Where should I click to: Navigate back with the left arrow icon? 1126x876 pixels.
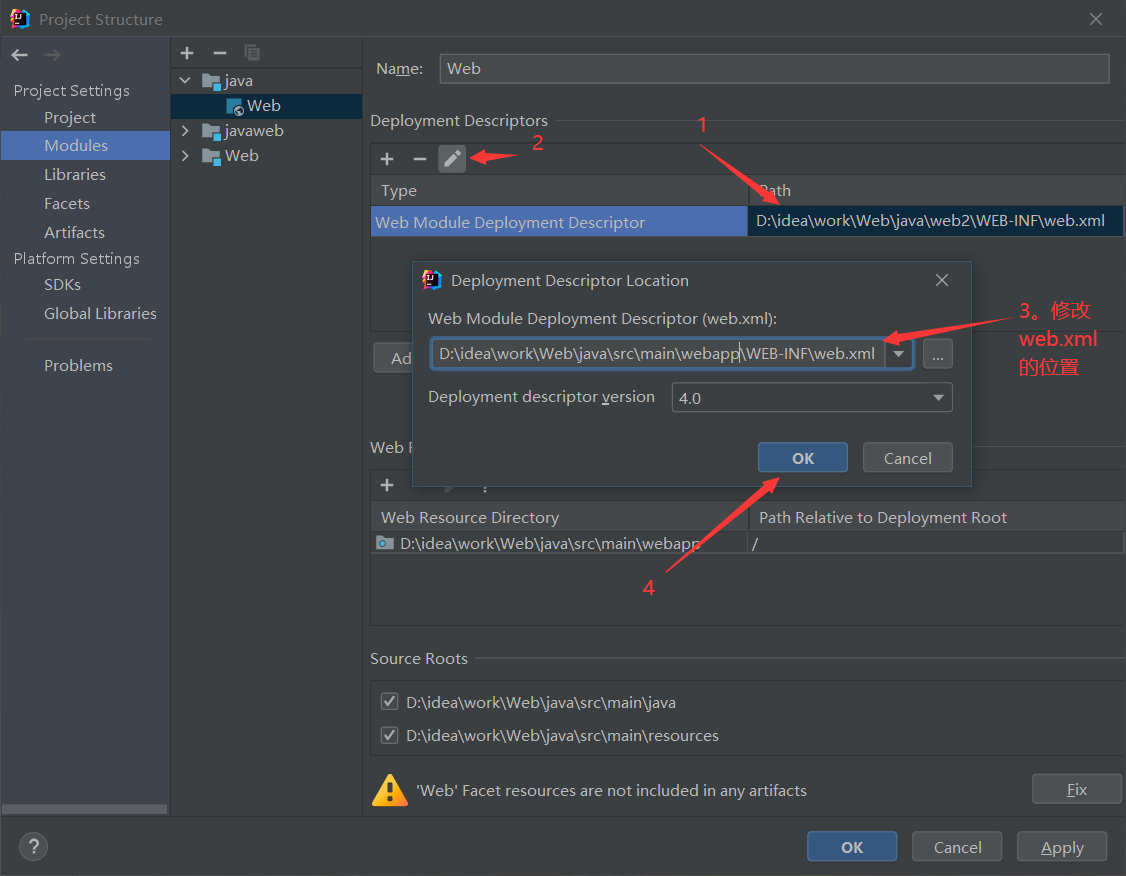coord(18,54)
